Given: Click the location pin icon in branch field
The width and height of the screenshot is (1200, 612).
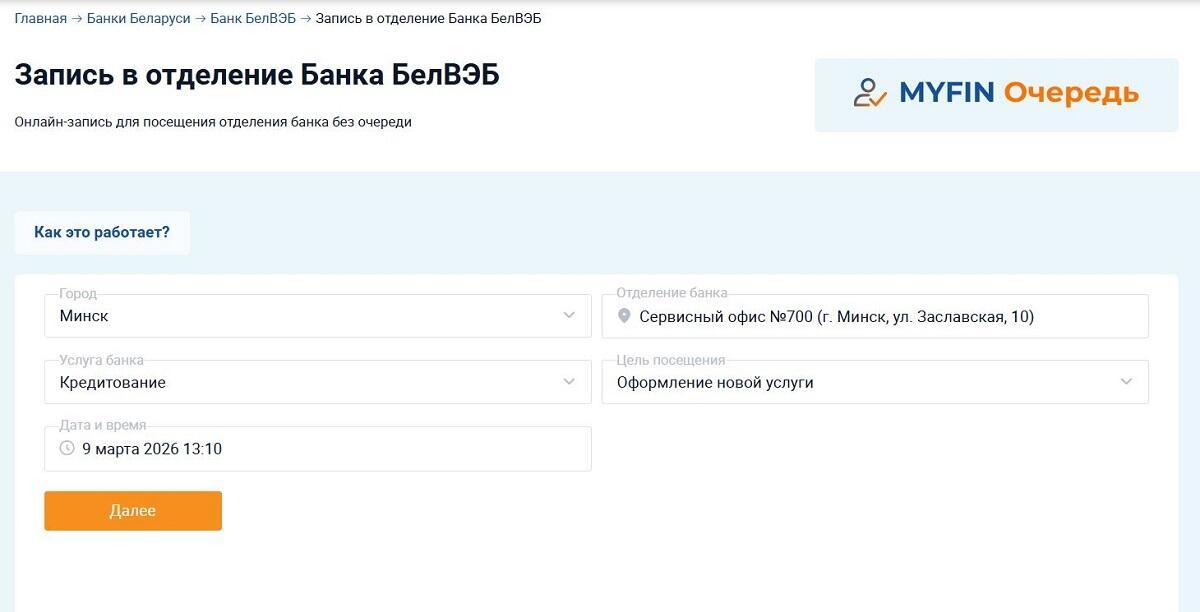Looking at the screenshot, I should [x=625, y=316].
